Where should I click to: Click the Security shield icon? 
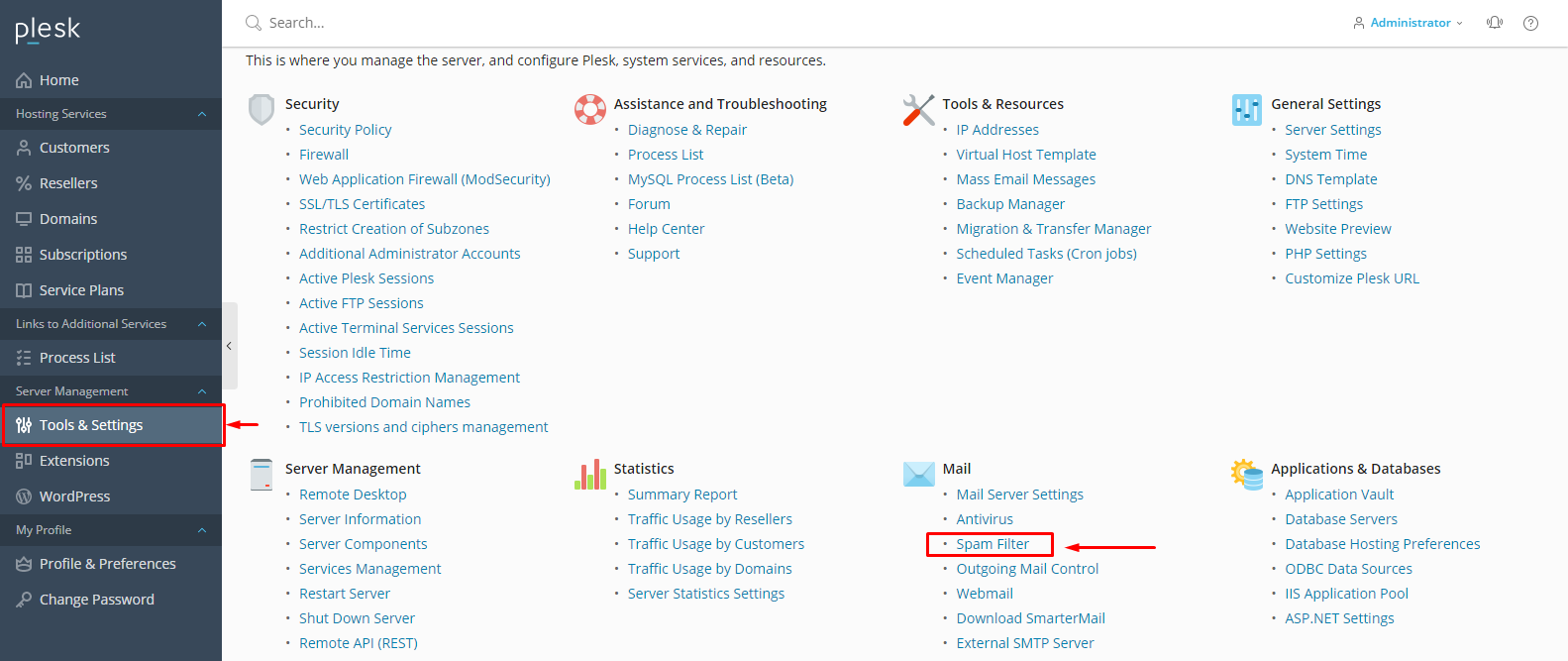pyautogui.click(x=261, y=109)
